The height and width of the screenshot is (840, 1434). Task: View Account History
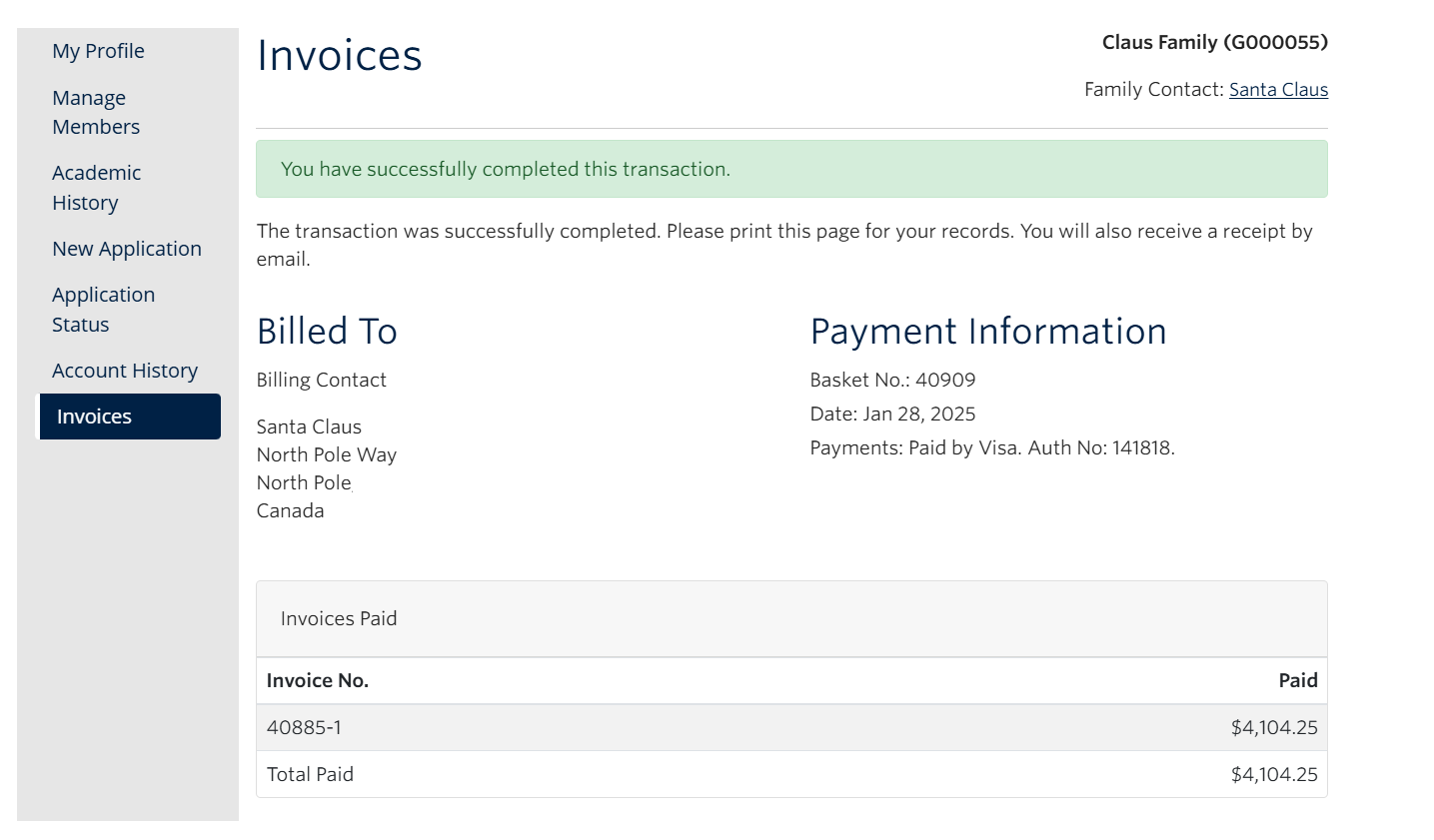[124, 371]
